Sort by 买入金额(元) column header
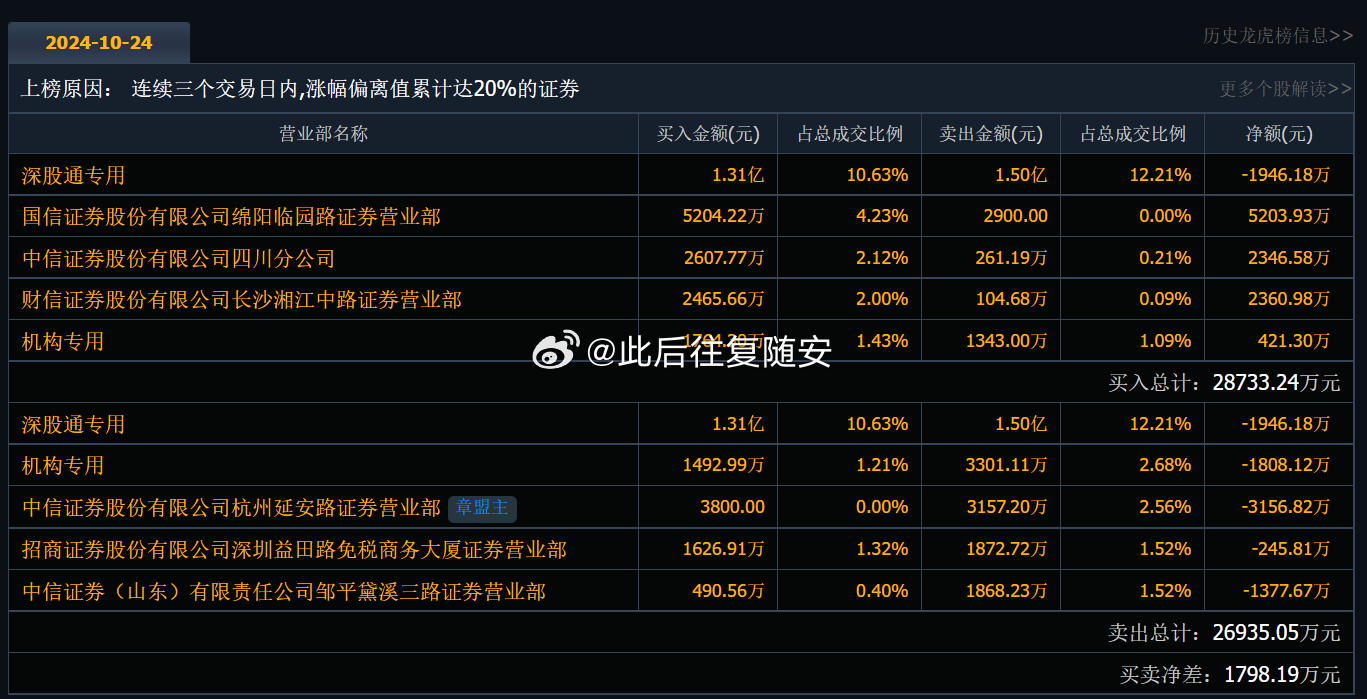 [706, 132]
